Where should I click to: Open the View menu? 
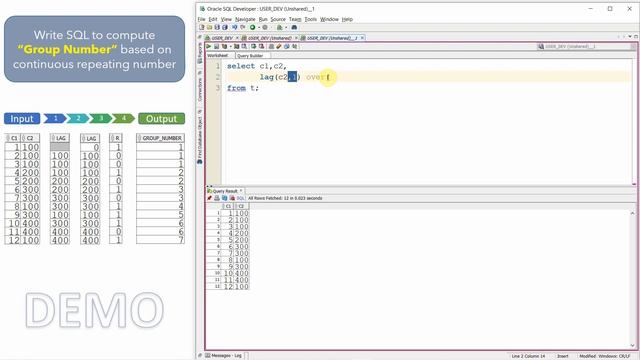pos(226,19)
